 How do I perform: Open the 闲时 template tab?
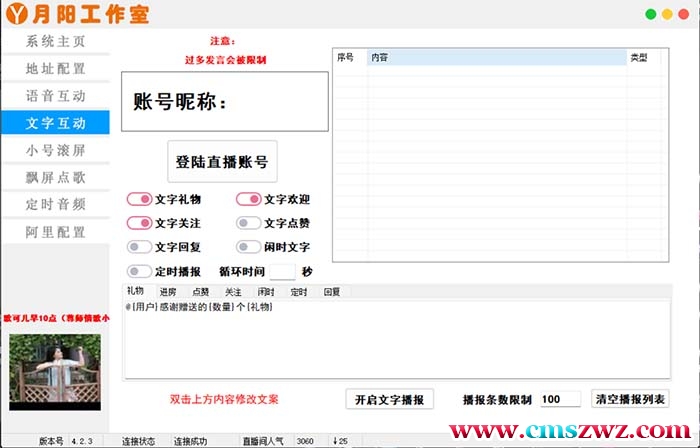coord(265,292)
